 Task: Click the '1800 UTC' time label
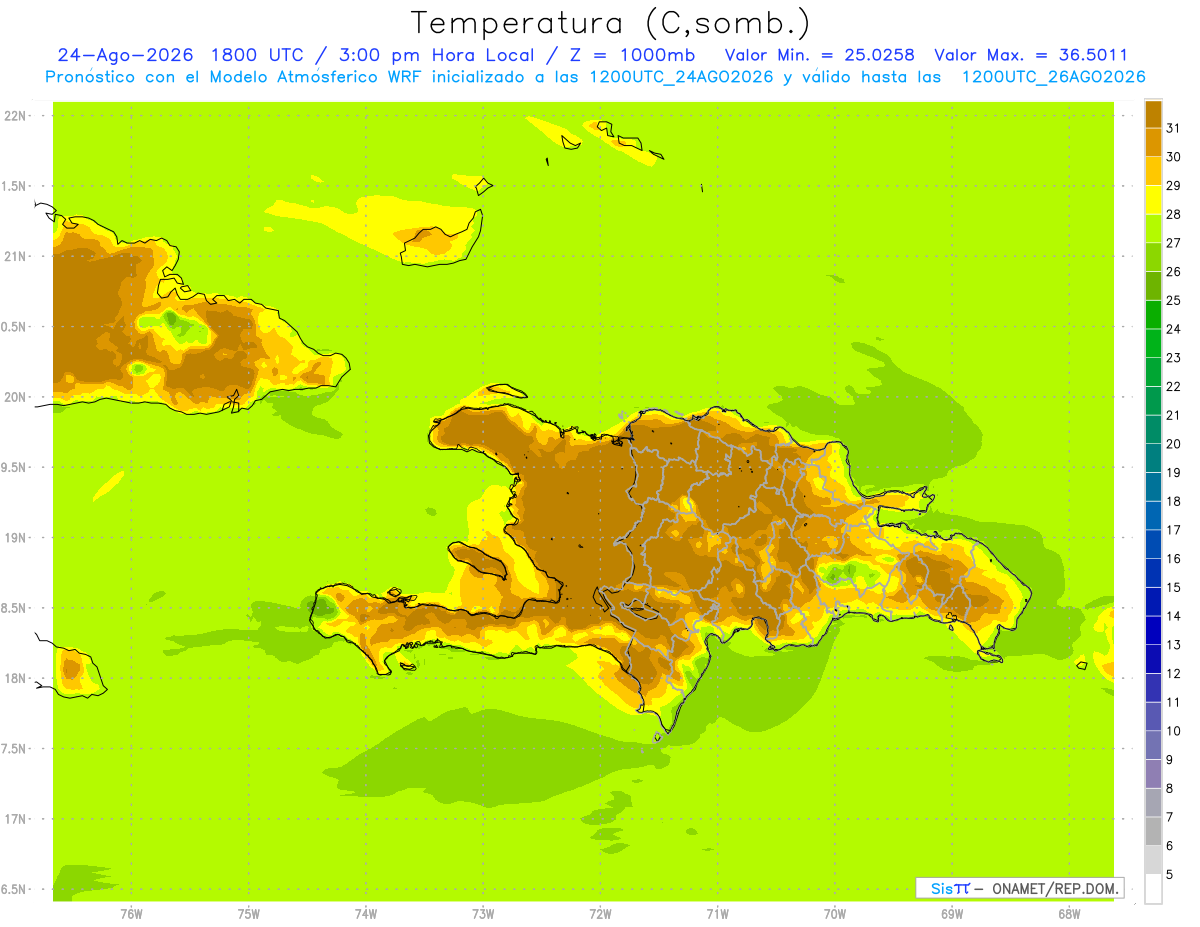point(260,55)
